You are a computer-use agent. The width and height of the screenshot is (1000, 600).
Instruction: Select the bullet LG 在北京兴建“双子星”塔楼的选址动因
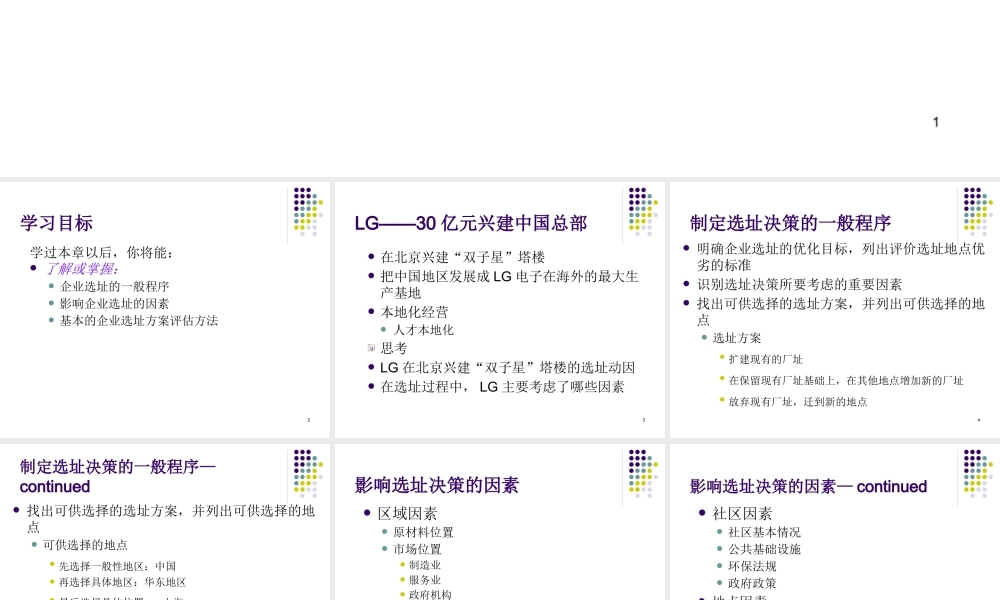pyautogui.click(x=507, y=368)
